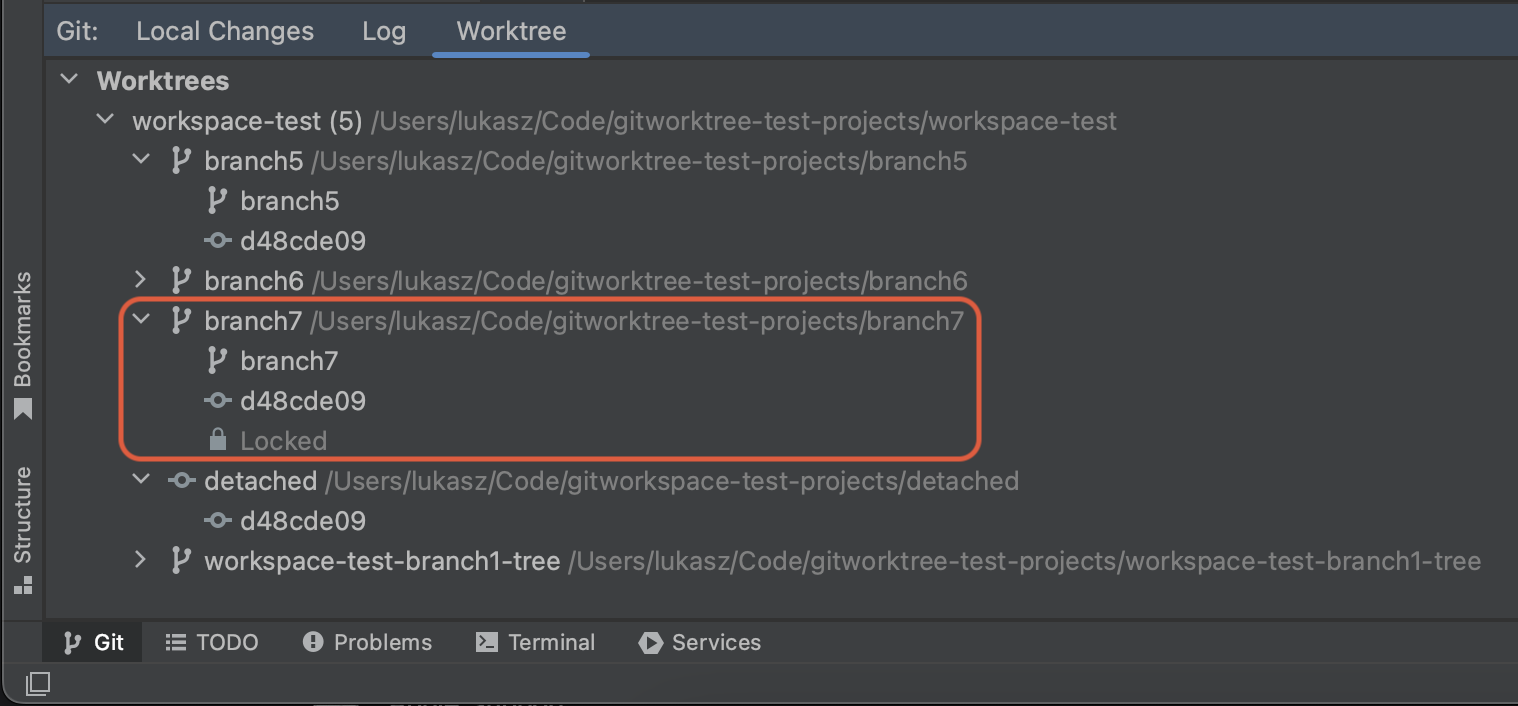Collapse the branch7 worktree entry
Viewport: 1518px width, 706px height.
point(140,319)
